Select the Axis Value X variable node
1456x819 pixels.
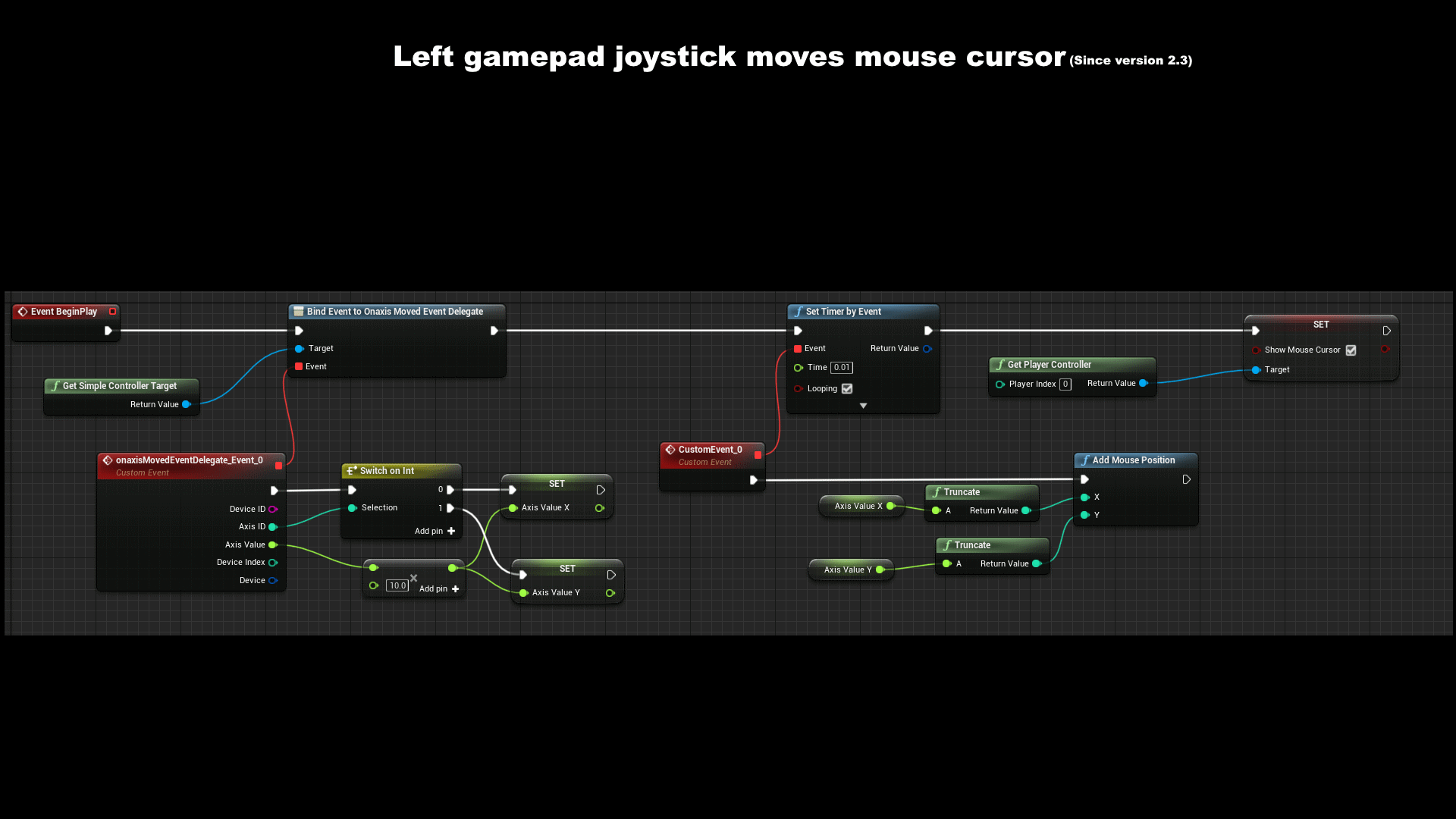tap(858, 506)
